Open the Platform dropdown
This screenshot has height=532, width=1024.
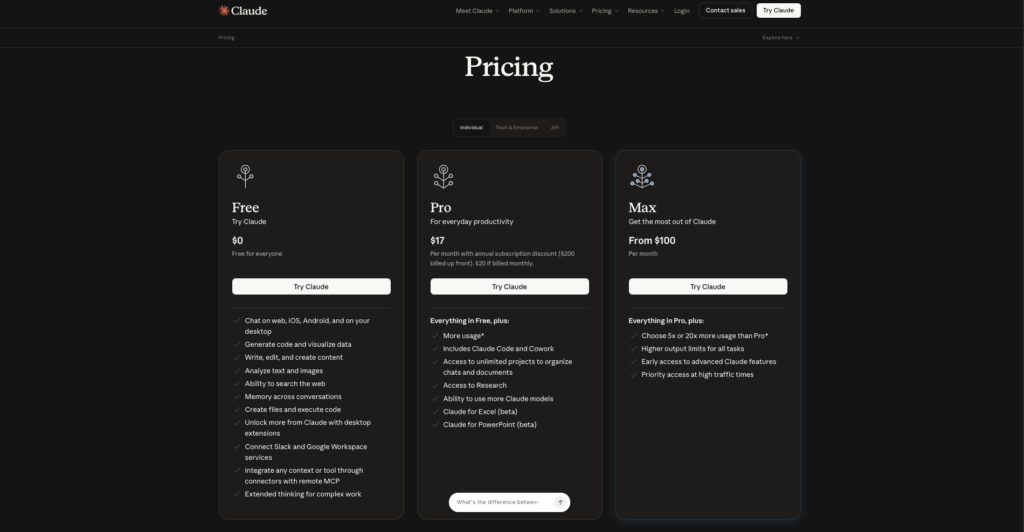pos(524,11)
